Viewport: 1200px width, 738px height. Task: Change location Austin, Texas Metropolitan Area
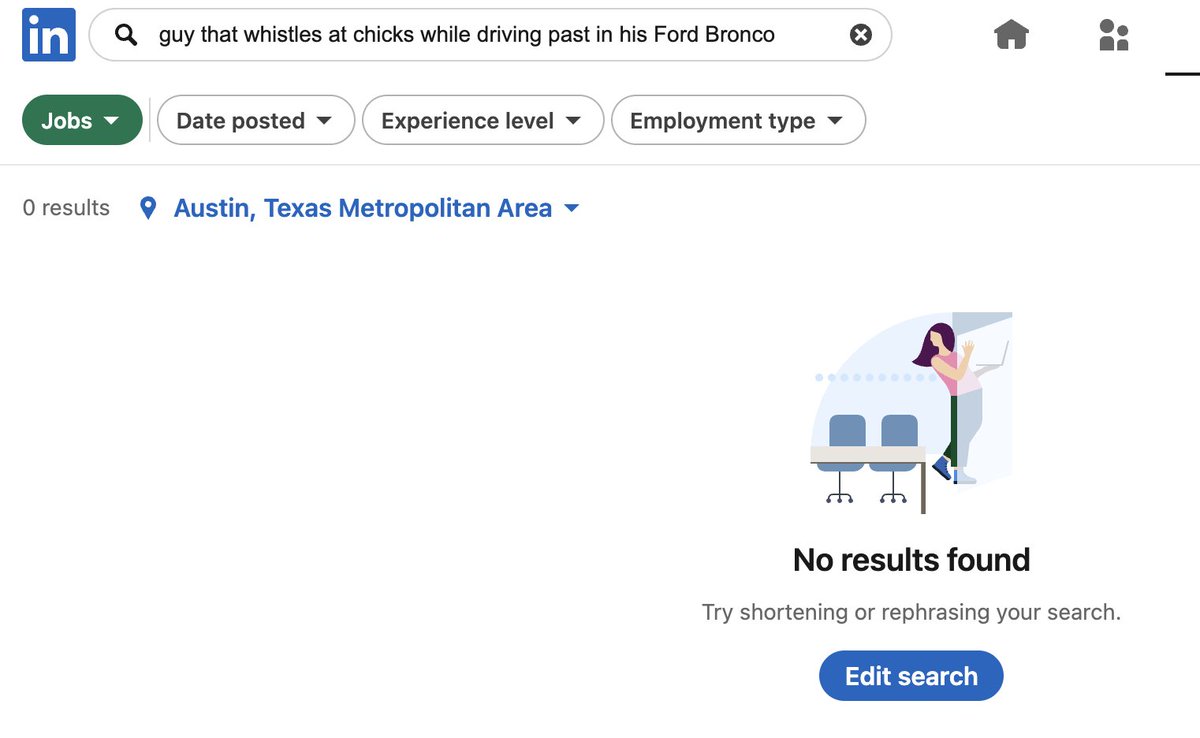[x=363, y=208]
